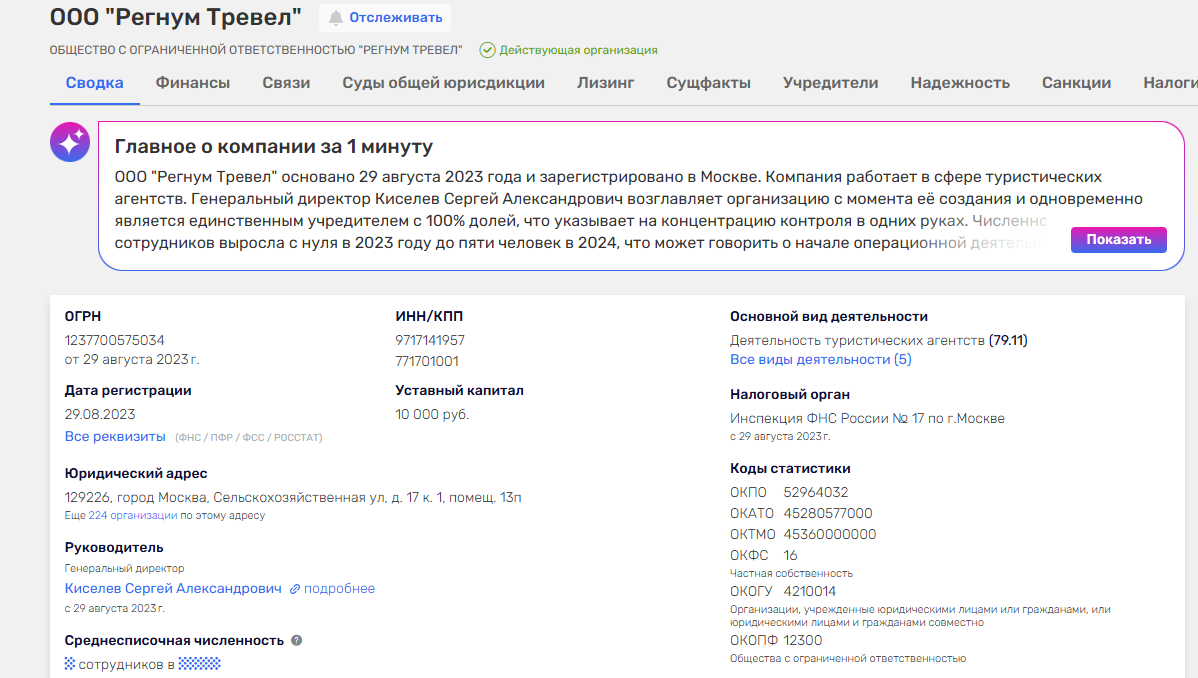
Task: Click the blurred employee count icon
Action: tap(70, 663)
